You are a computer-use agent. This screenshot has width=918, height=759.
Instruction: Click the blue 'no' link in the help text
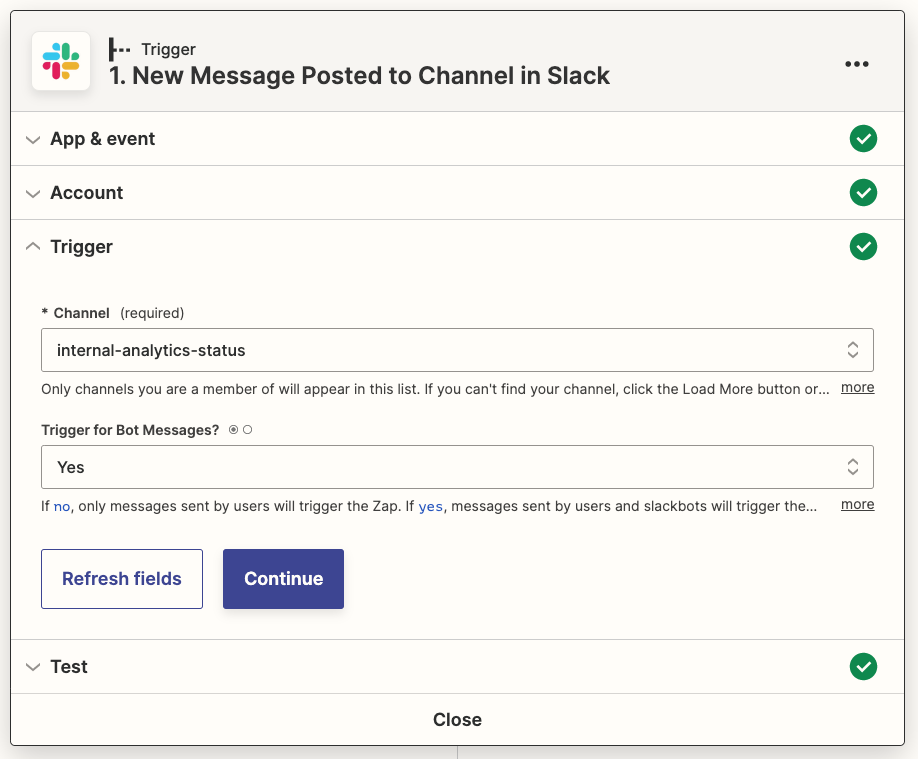64,506
